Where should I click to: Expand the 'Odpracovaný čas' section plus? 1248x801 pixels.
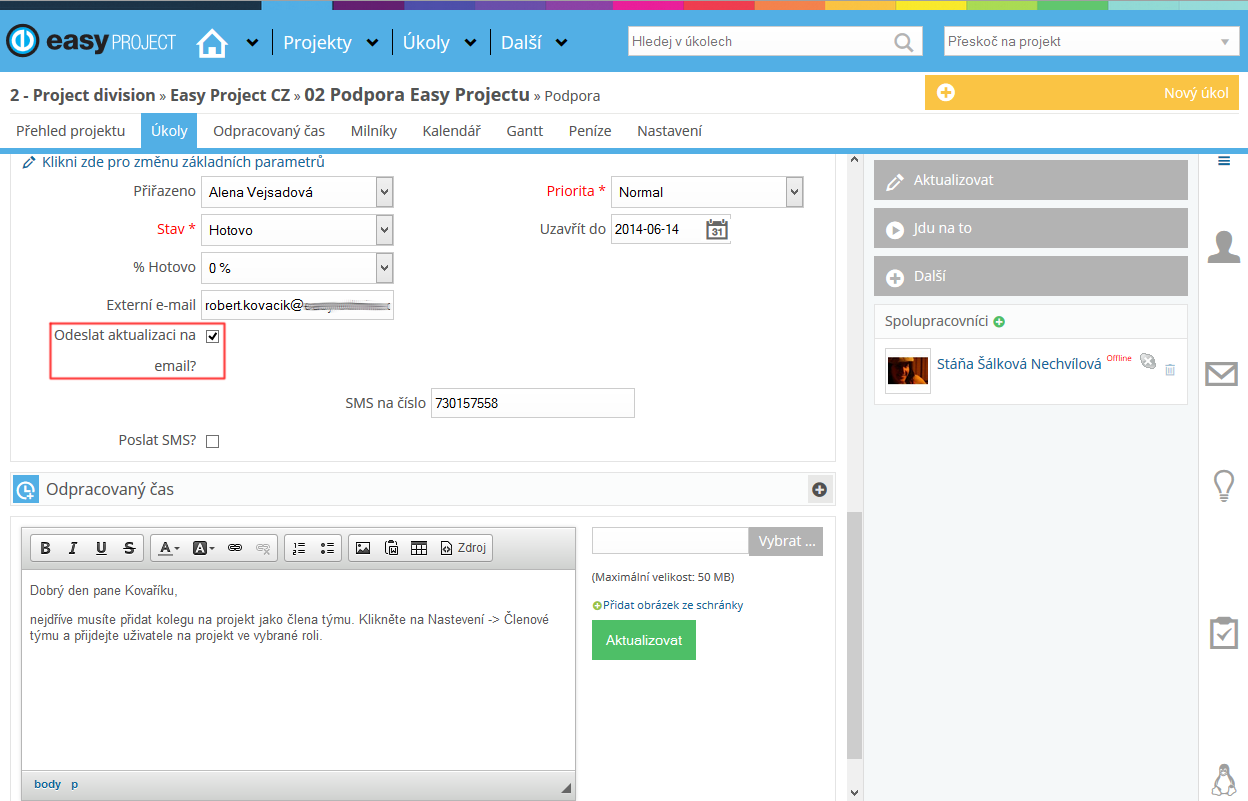pyautogui.click(x=820, y=490)
